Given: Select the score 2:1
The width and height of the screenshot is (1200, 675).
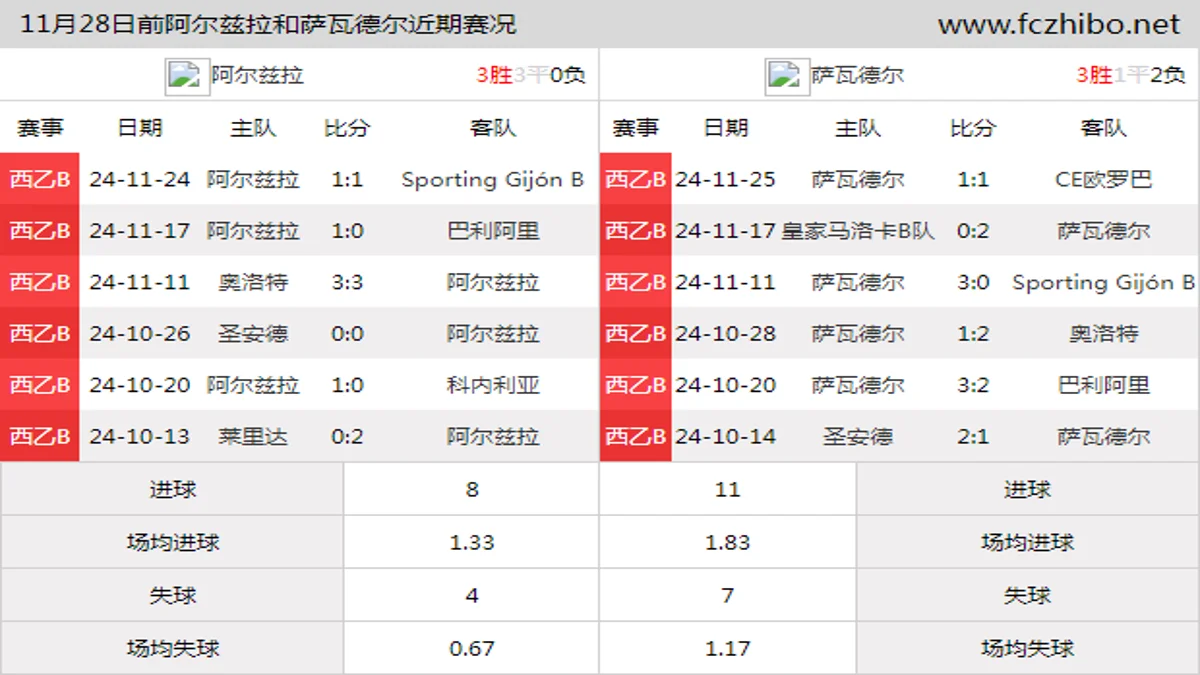Looking at the screenshot, I should pyautogui.click(x=973, y=437).
